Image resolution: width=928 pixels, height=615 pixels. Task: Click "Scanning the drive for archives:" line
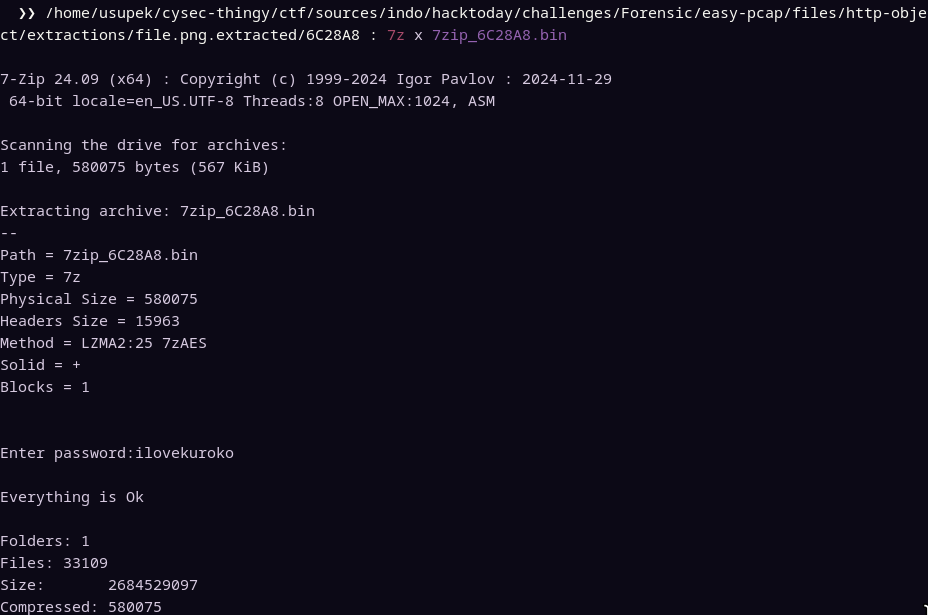(143, 145)
